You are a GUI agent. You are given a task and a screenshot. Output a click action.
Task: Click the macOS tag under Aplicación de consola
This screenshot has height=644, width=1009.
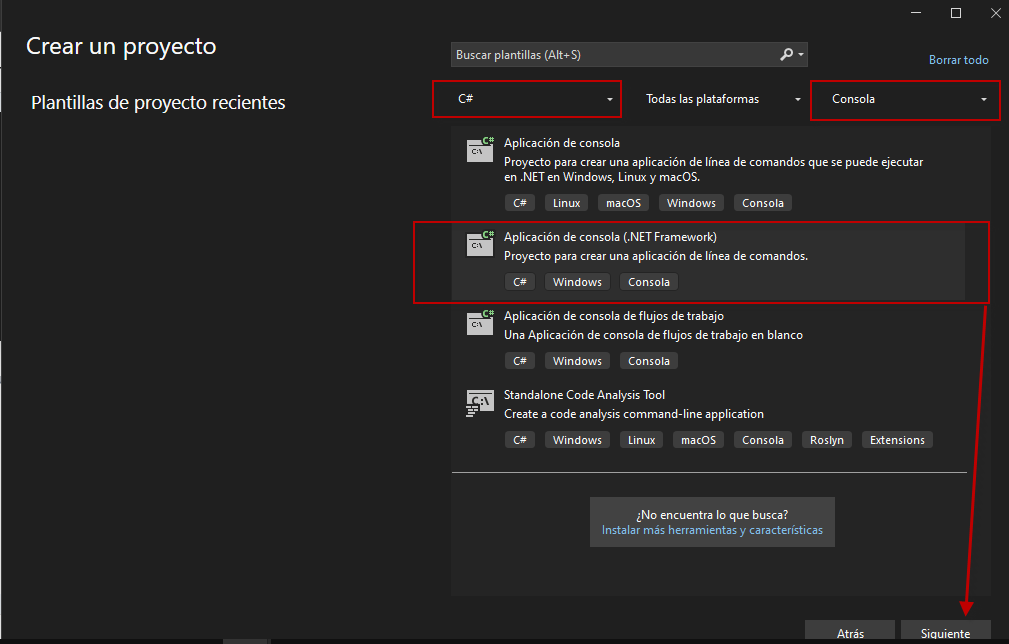click(624, 203)
